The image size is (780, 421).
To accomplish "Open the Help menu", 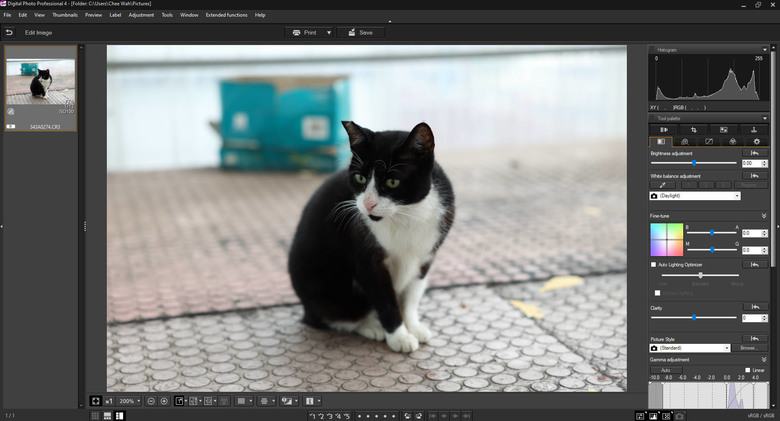I will coord(260,15).
